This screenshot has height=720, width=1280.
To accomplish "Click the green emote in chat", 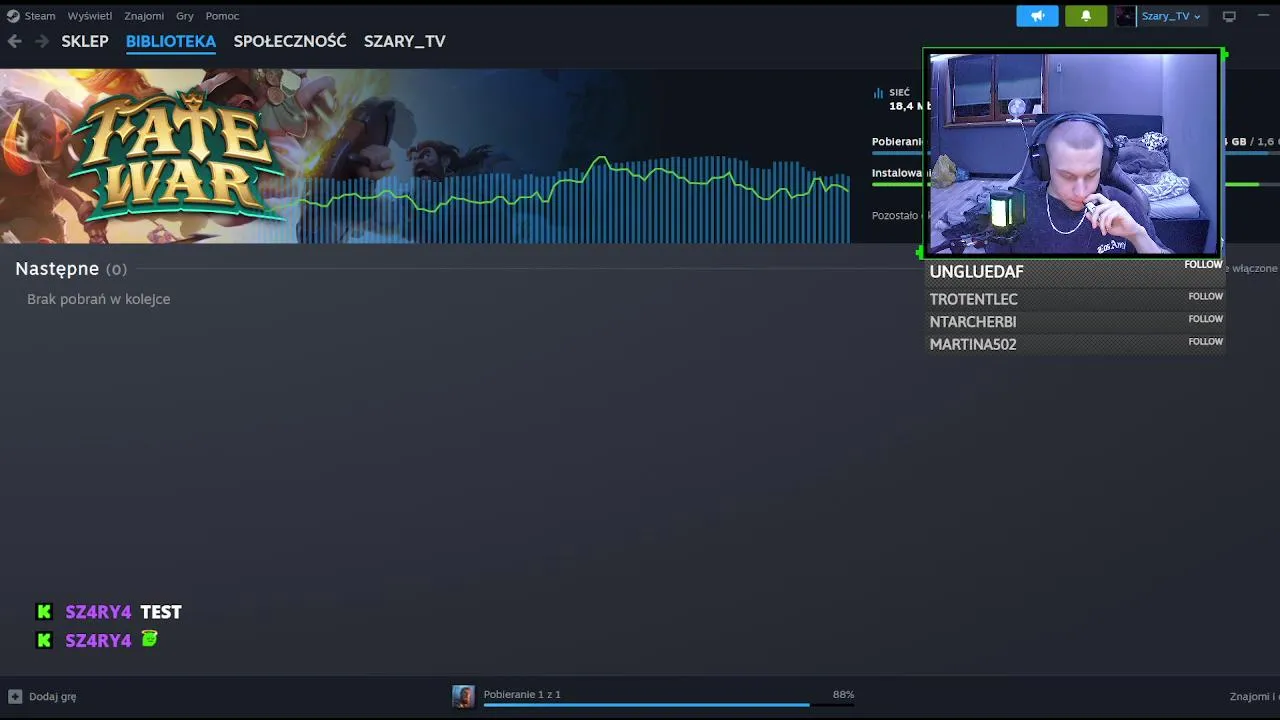I will point(149,638).
